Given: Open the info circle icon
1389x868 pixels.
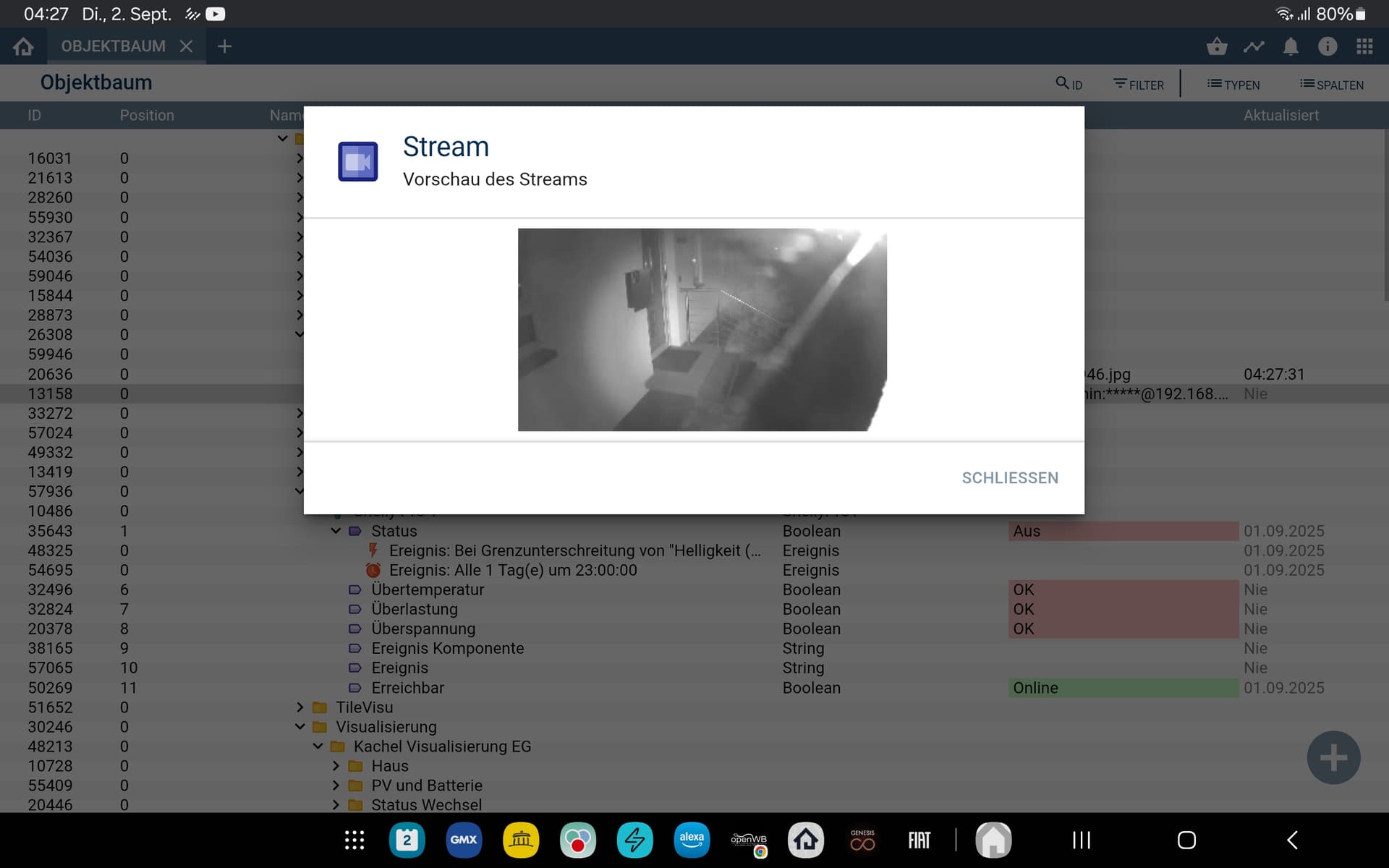Looking at the screenshot, I should 1328,47.
